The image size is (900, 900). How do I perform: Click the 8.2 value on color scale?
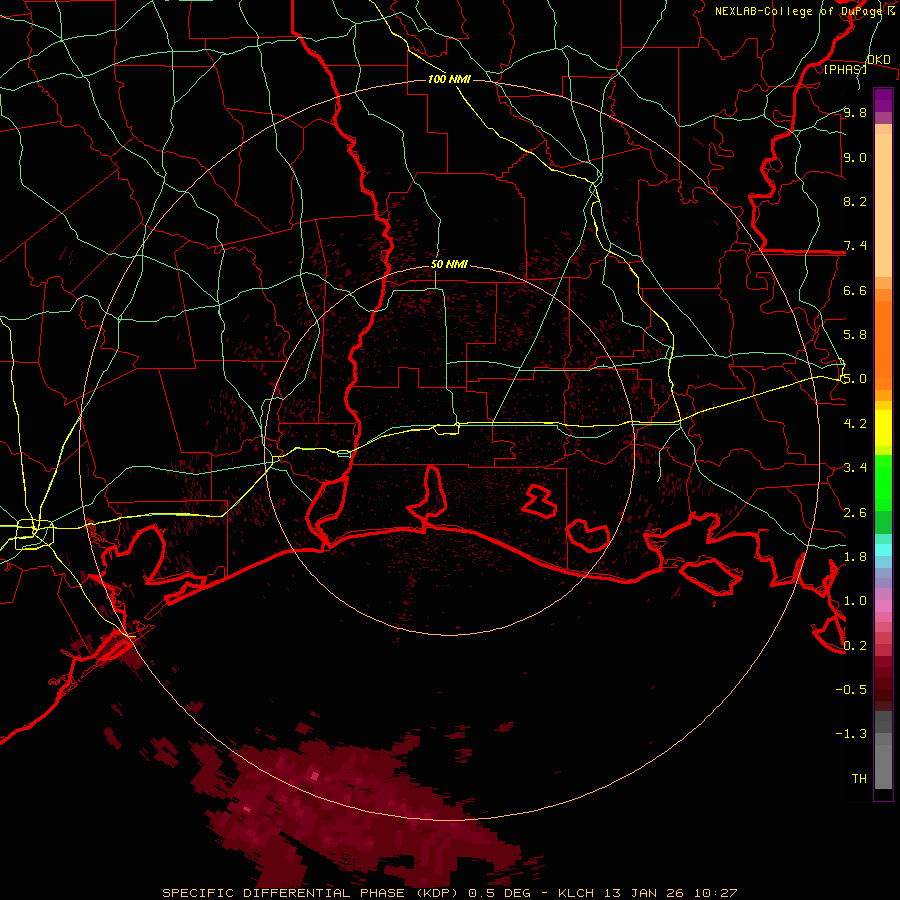[855, 201]
